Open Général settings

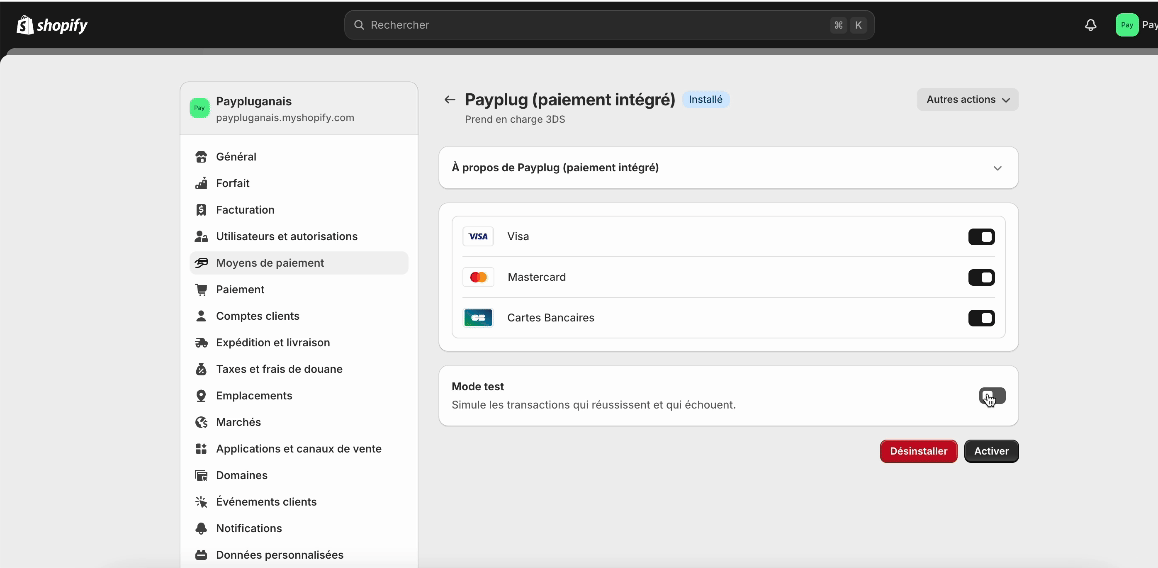(x=299, y=157)
